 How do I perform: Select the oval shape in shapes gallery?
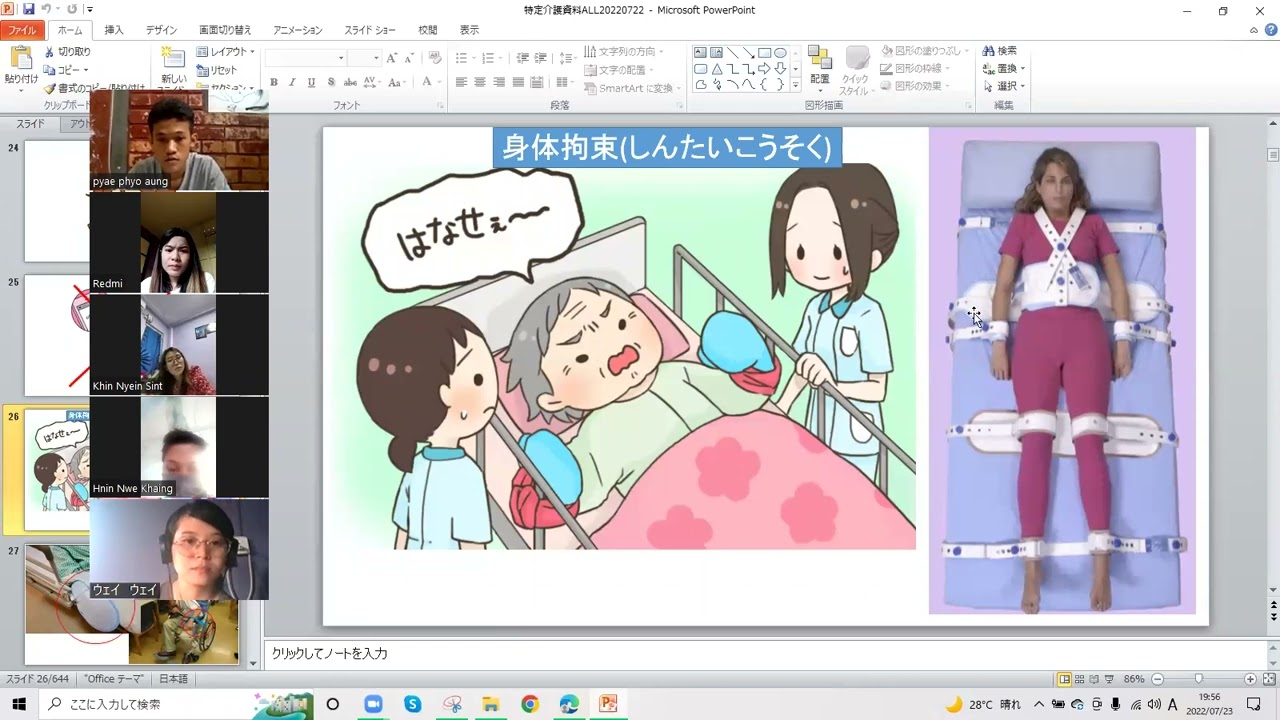780,53
